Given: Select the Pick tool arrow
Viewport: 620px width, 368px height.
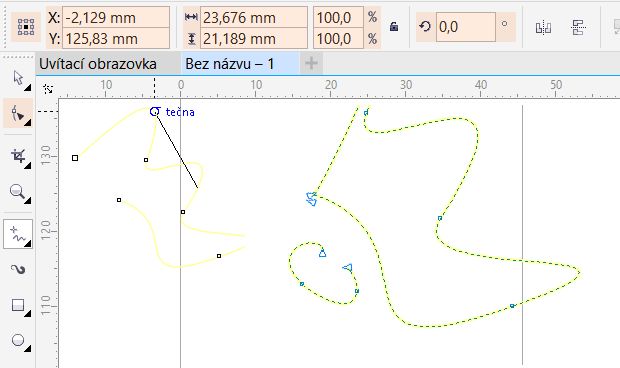Looking at the screenshot, I should pos(18,77).
